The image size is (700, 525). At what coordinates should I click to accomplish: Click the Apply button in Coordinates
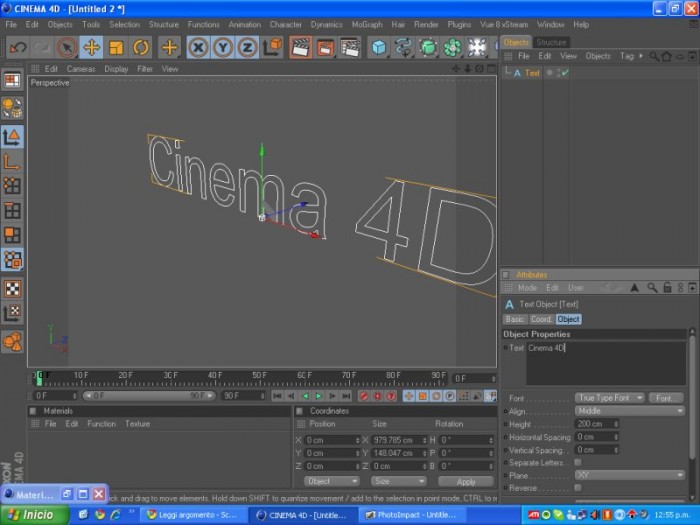tap(466, 481)
